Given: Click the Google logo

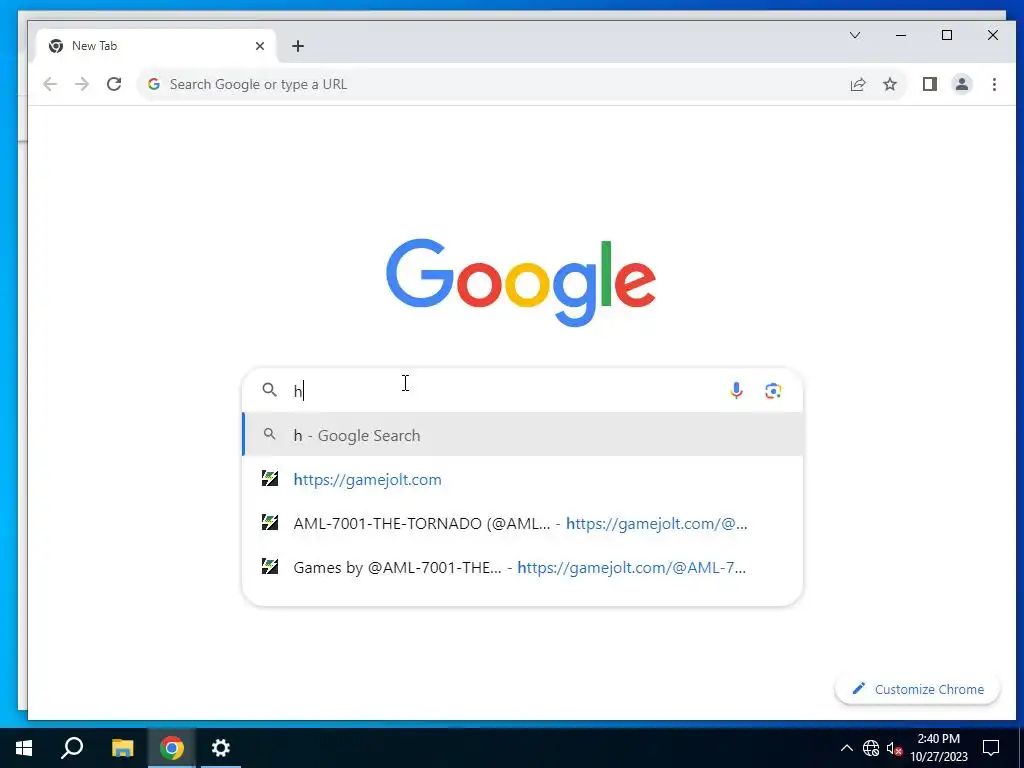Looking at the screenshot, I should [x=520, y=281].
